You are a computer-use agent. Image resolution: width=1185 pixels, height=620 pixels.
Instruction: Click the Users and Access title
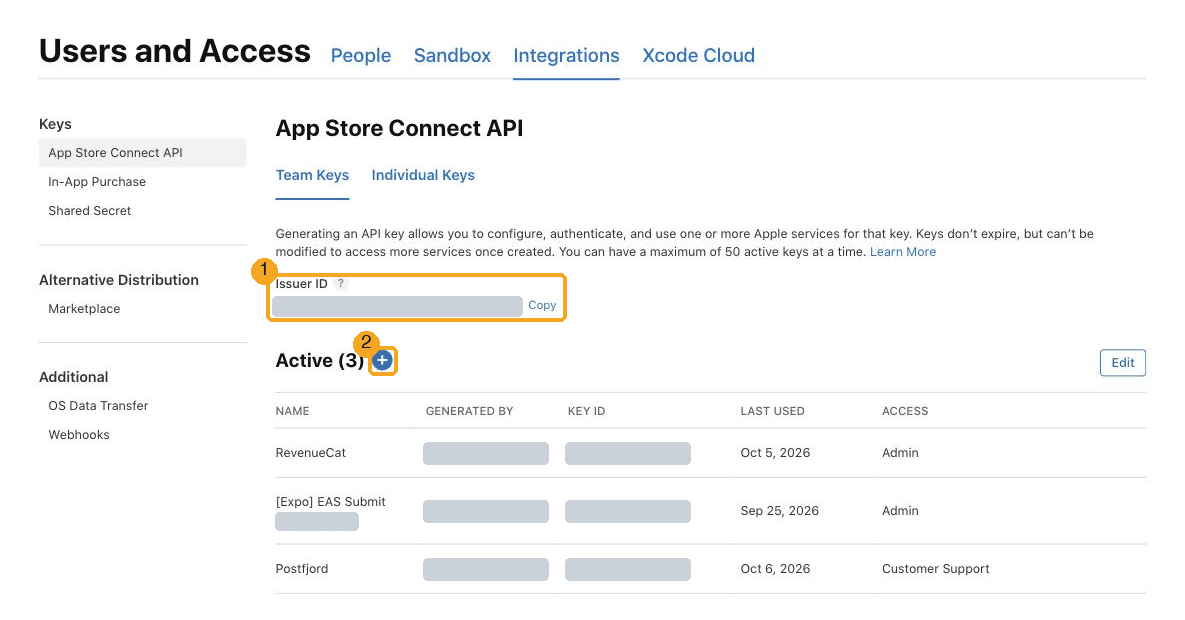175,51
